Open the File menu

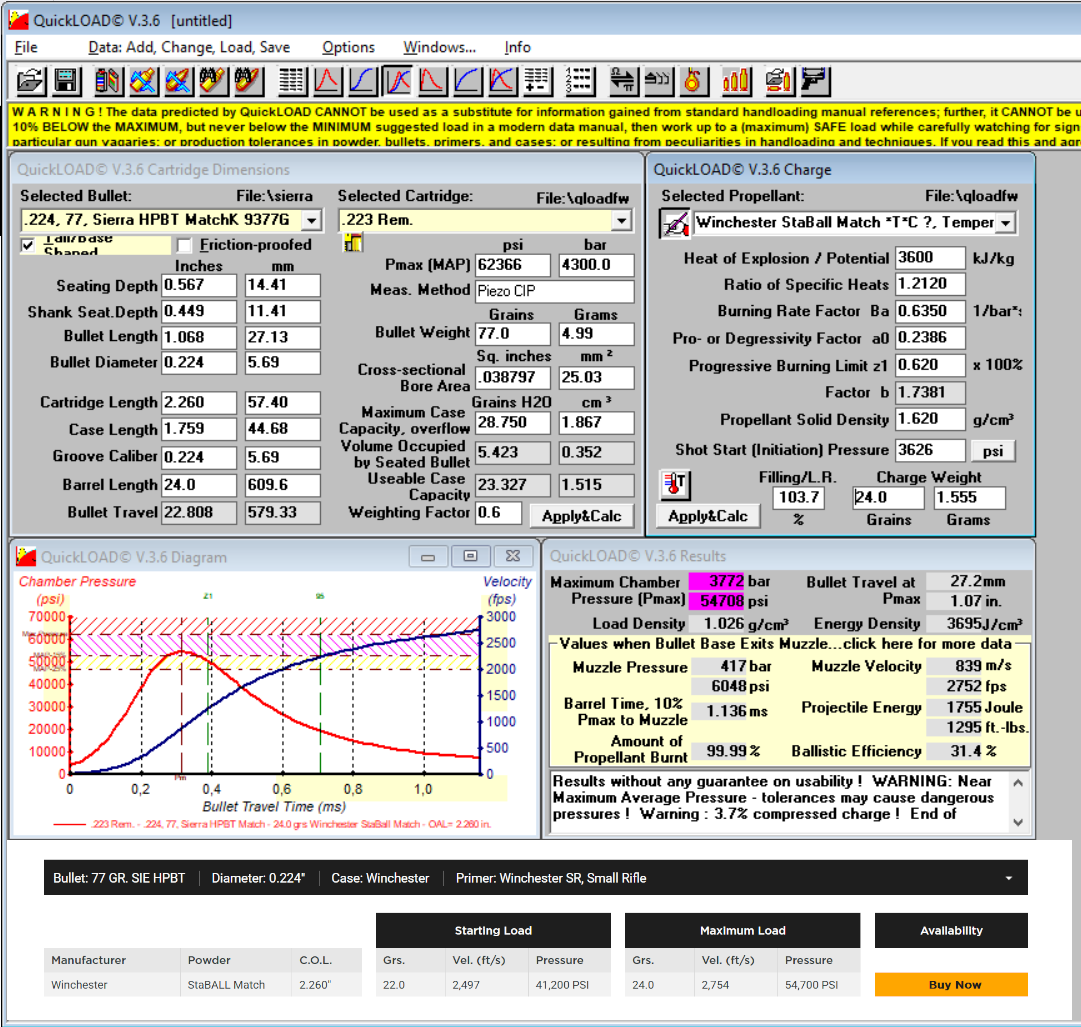26,47
